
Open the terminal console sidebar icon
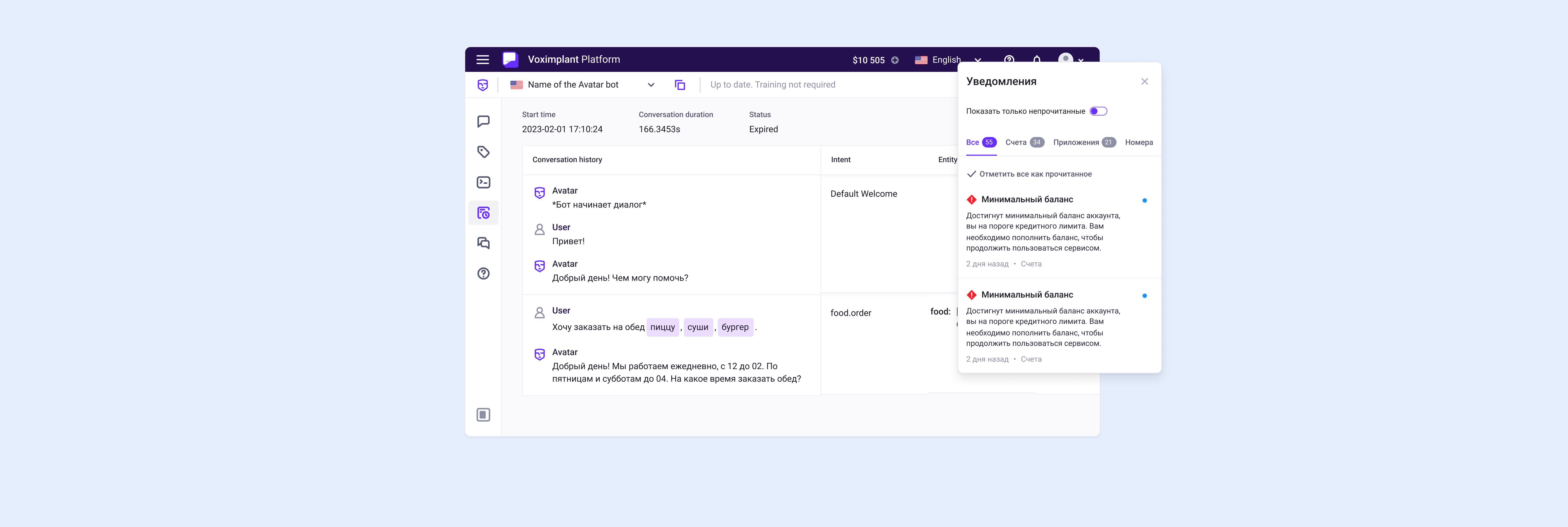click(x=483, y=182)
